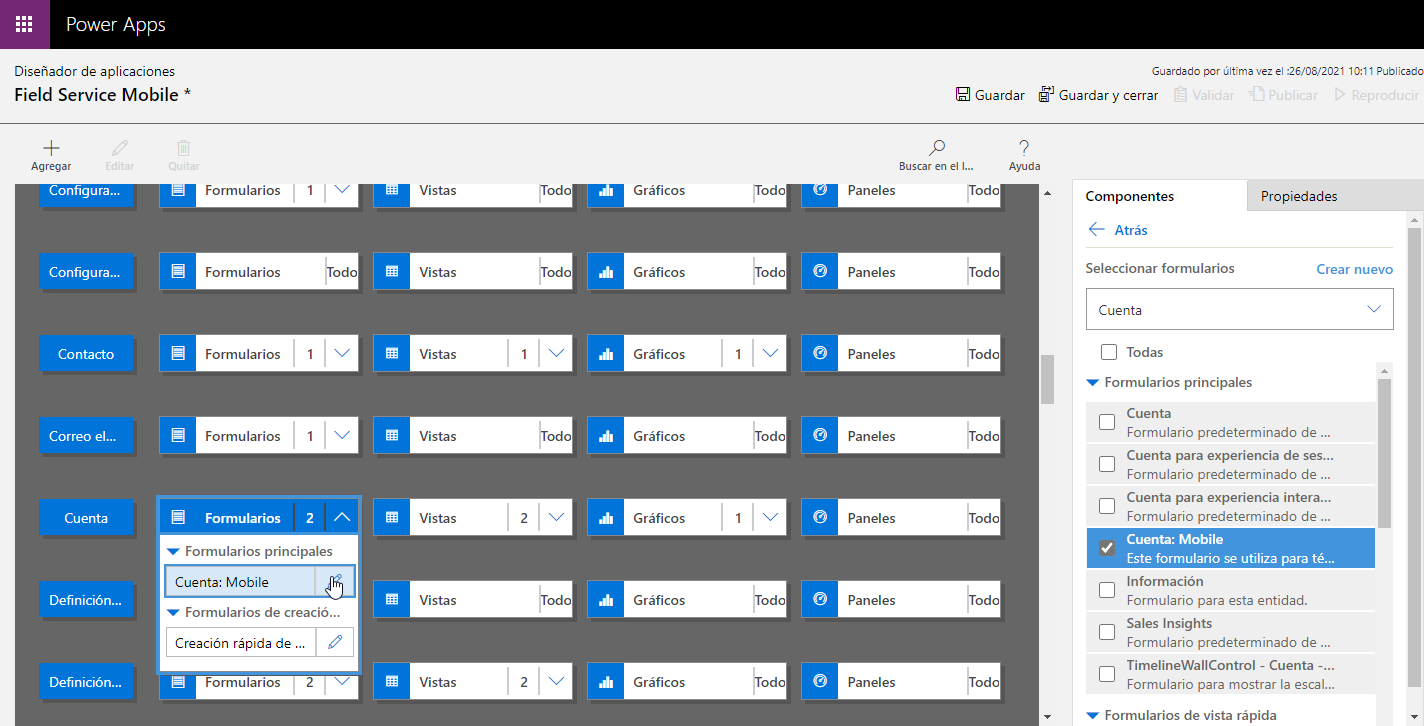Viewport: 1424px width, 726px height.
Task: Click the Paneles gauge icon in Cuenta row
Action: (820, 518)
